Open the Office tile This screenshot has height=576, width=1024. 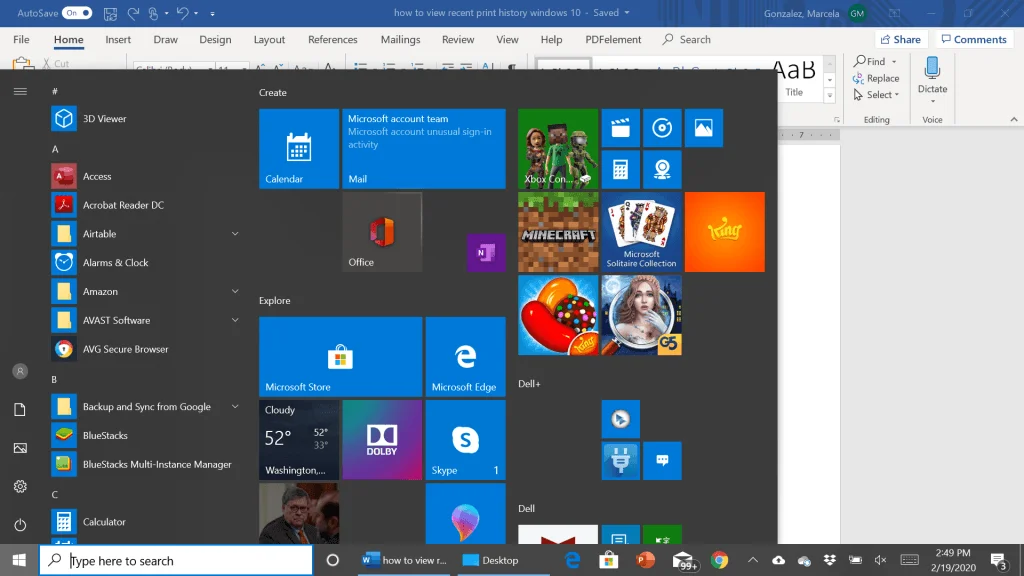tap(382, 232)
